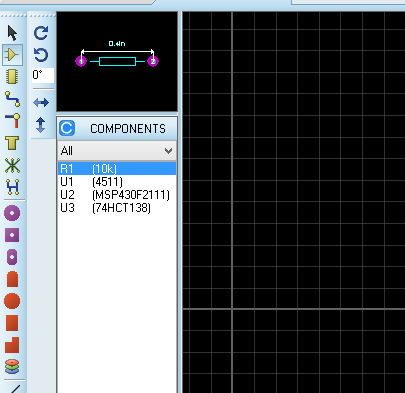The width and height of the screenshot is (405, 393).
Task: Rotate the part clockwise
Action: click(41, 33)
